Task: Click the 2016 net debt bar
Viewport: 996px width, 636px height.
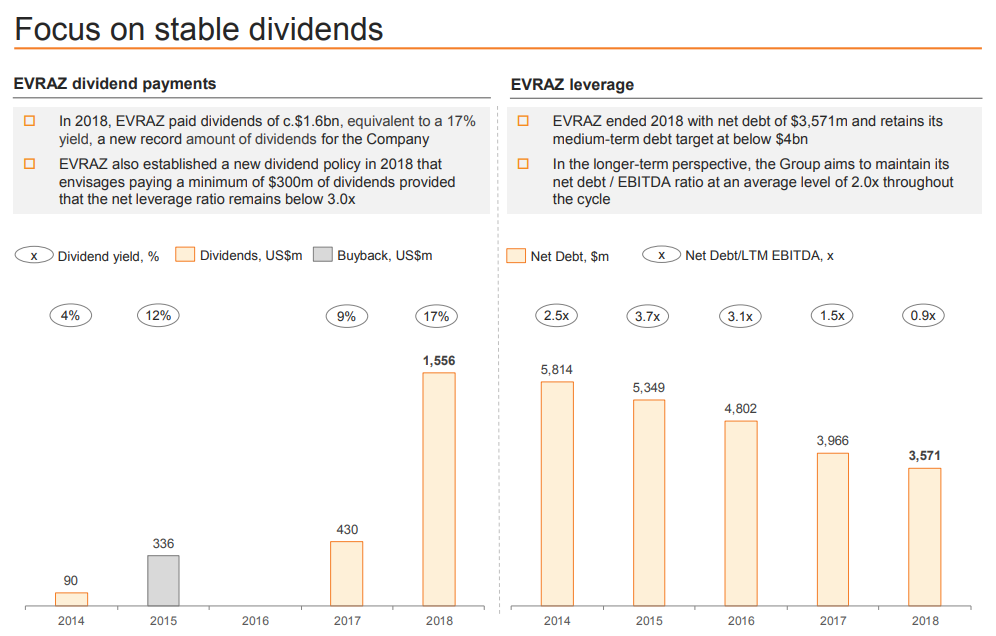Action: (x=741, y=513)
